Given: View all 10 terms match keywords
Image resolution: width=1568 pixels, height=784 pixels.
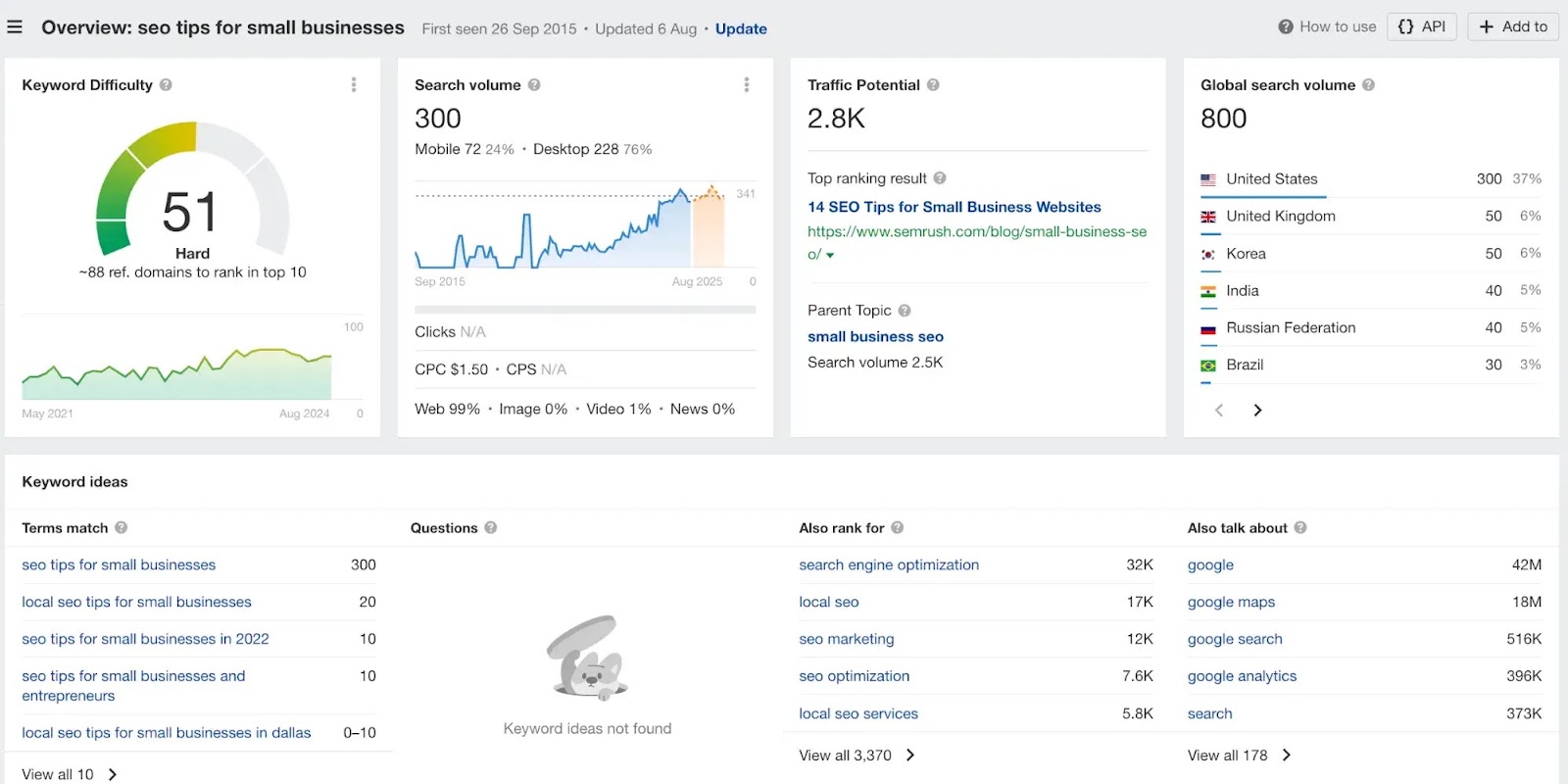Looking at the screenshot, I should (70, 774).
